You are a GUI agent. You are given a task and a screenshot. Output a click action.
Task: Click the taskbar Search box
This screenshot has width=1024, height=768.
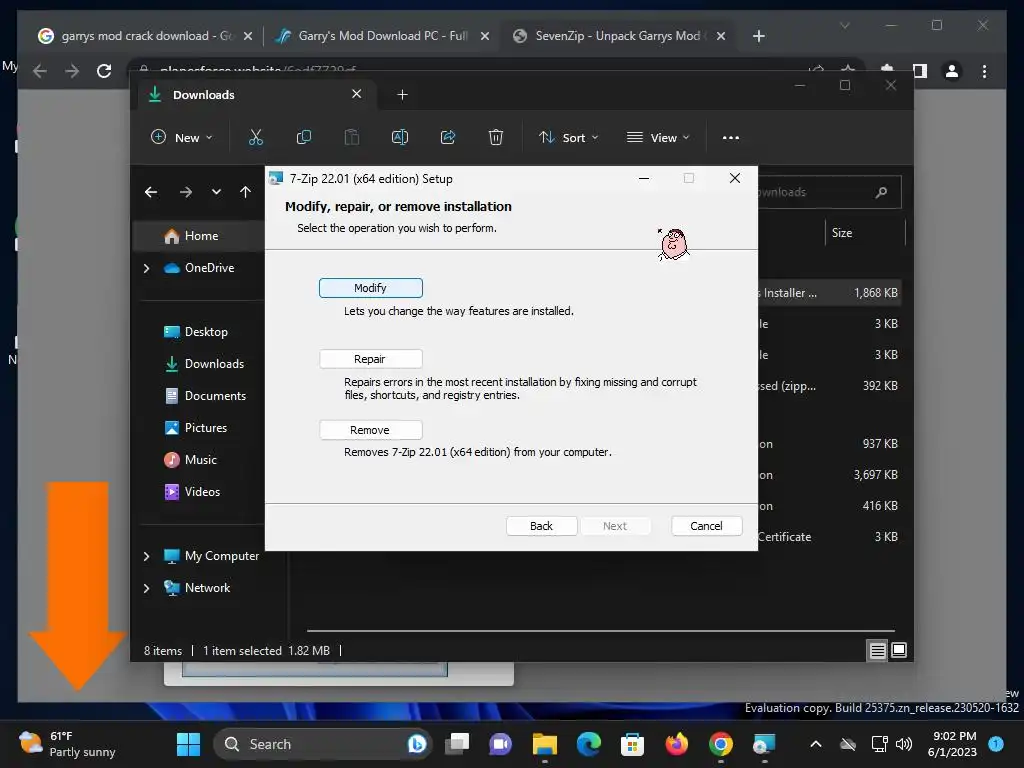[323, 744]
